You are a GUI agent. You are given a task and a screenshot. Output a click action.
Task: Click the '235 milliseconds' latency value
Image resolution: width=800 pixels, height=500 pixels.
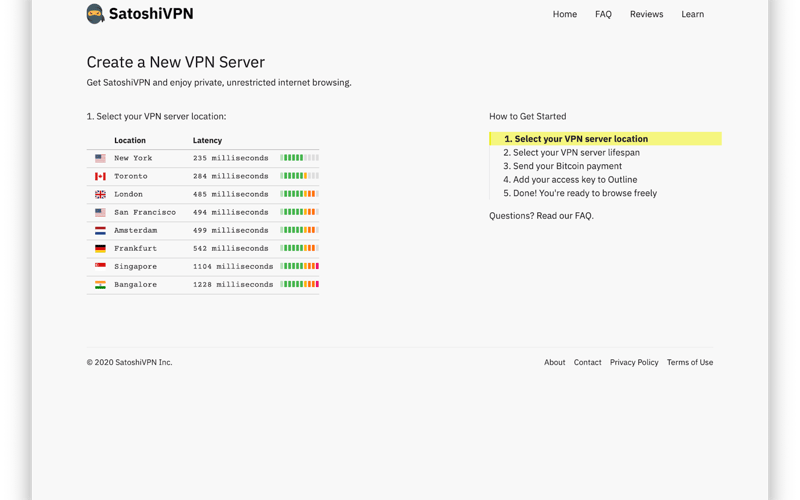point(231,158)
